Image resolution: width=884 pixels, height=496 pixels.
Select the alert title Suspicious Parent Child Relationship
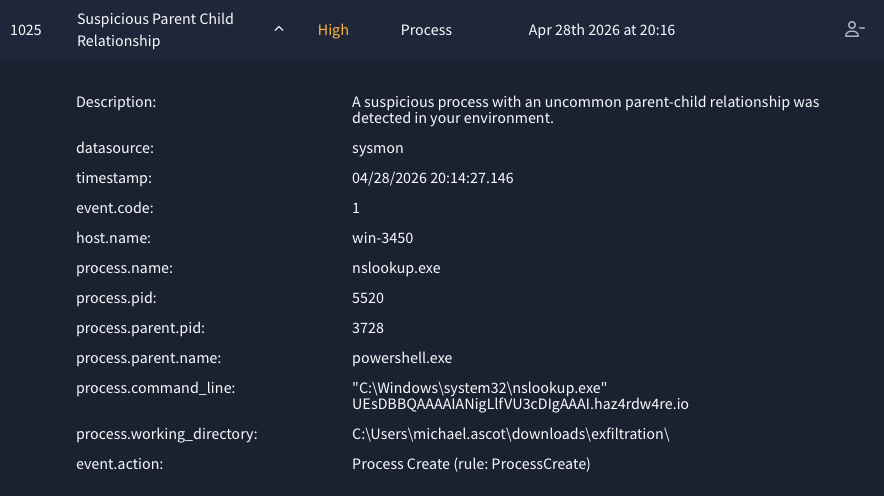tap(155, 30)
